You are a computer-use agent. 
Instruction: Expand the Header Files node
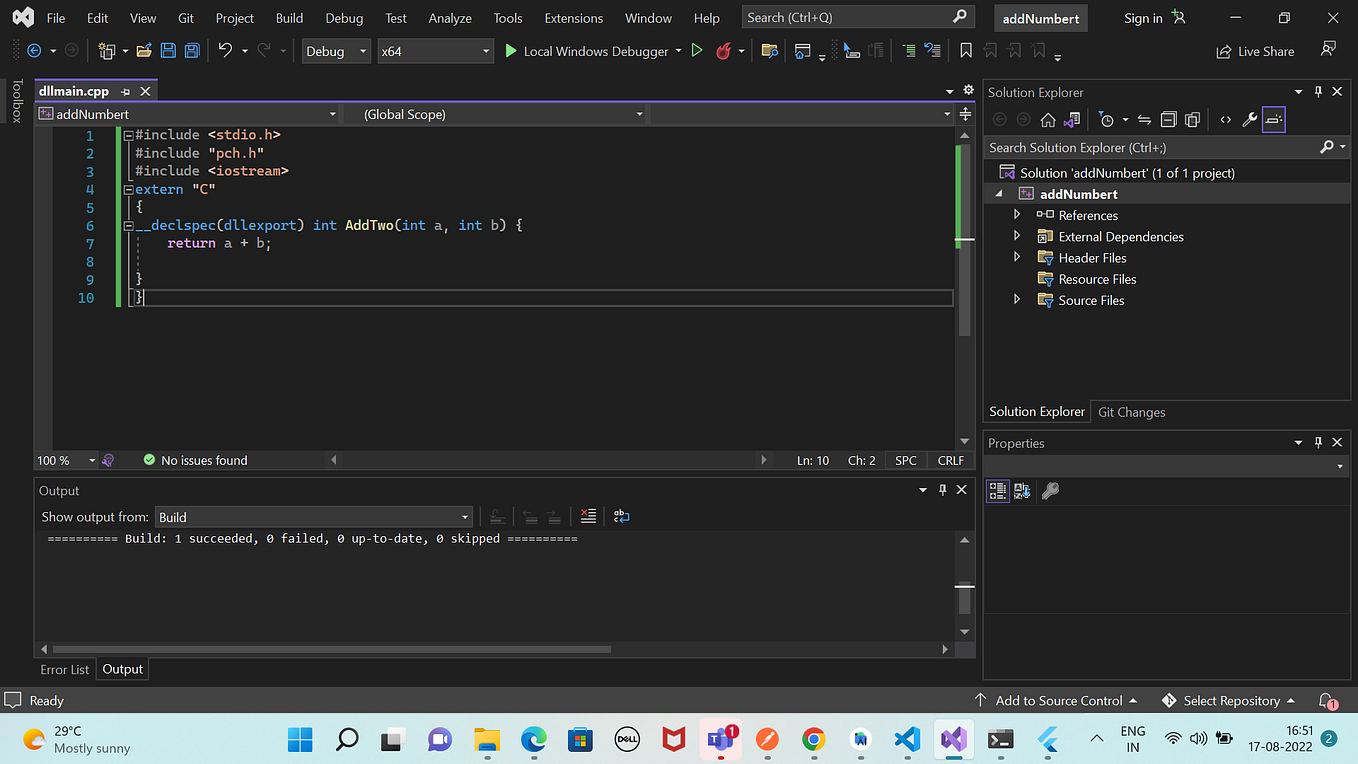[x=1017, y=257]
